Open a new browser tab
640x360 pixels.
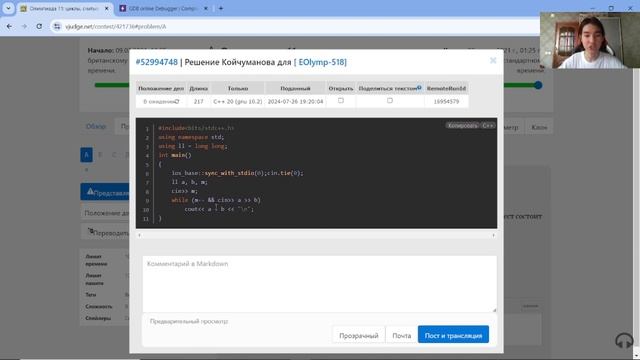[x=220, y=8]
